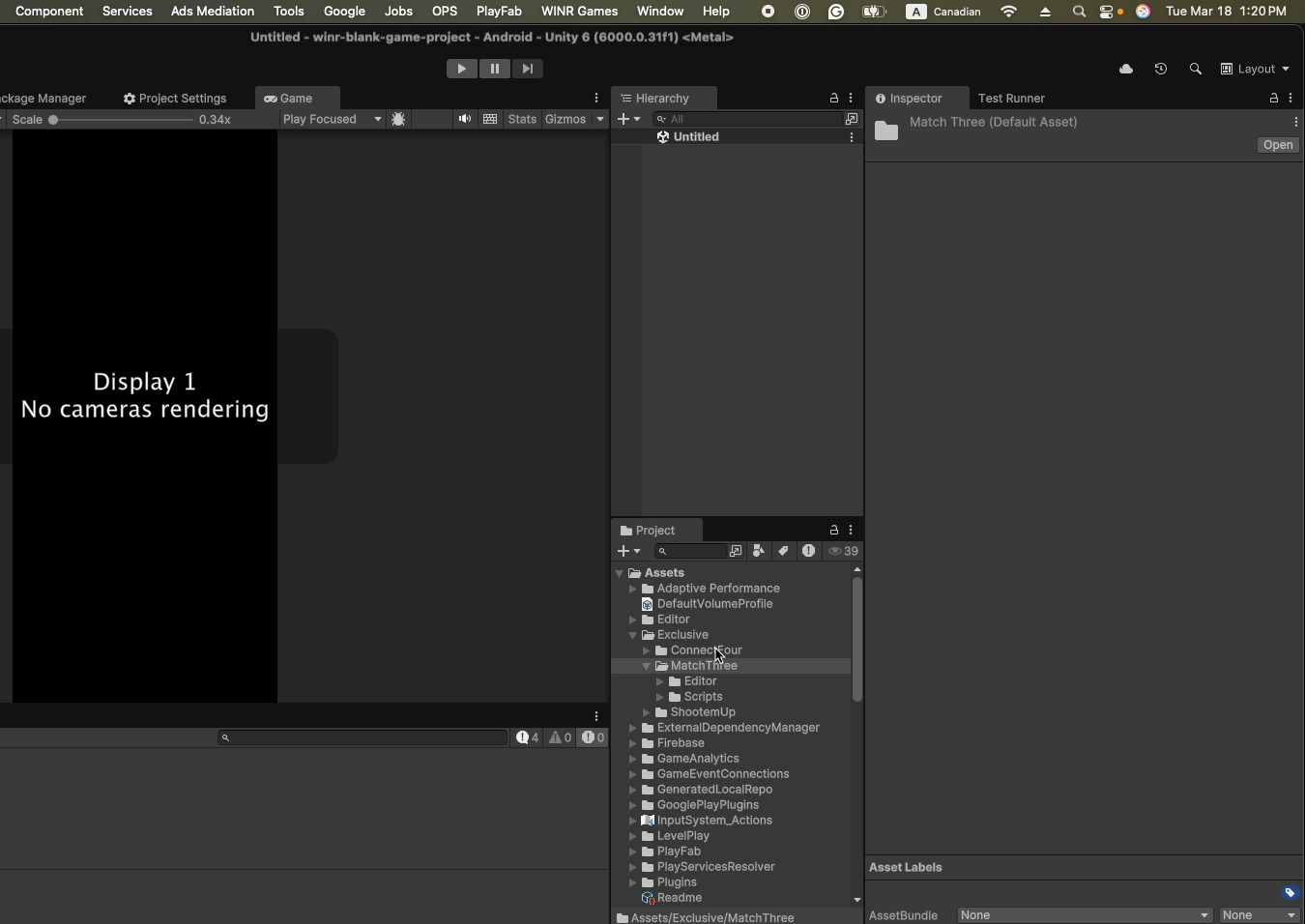Image resolution: width=1305 pixels, height=924 pixels.
Task: Click the asset label tag icon in Inspector
Action: click(1290, 892)
